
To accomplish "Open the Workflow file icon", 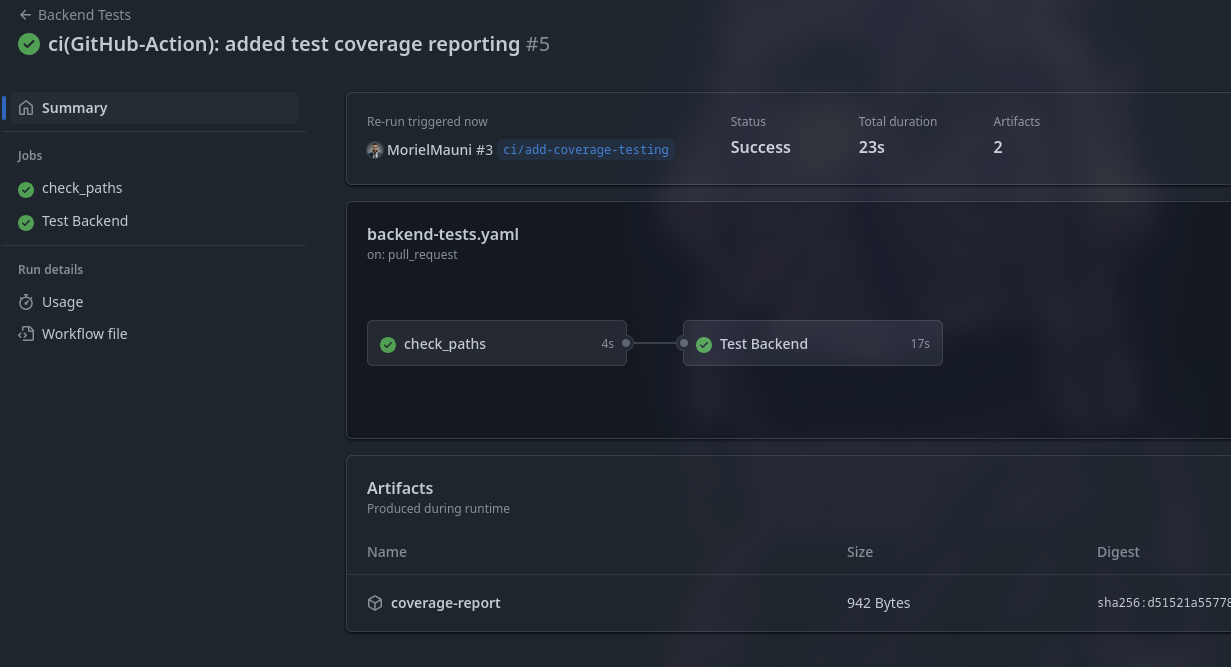I will pyautogui.click(x=25, y=333).
